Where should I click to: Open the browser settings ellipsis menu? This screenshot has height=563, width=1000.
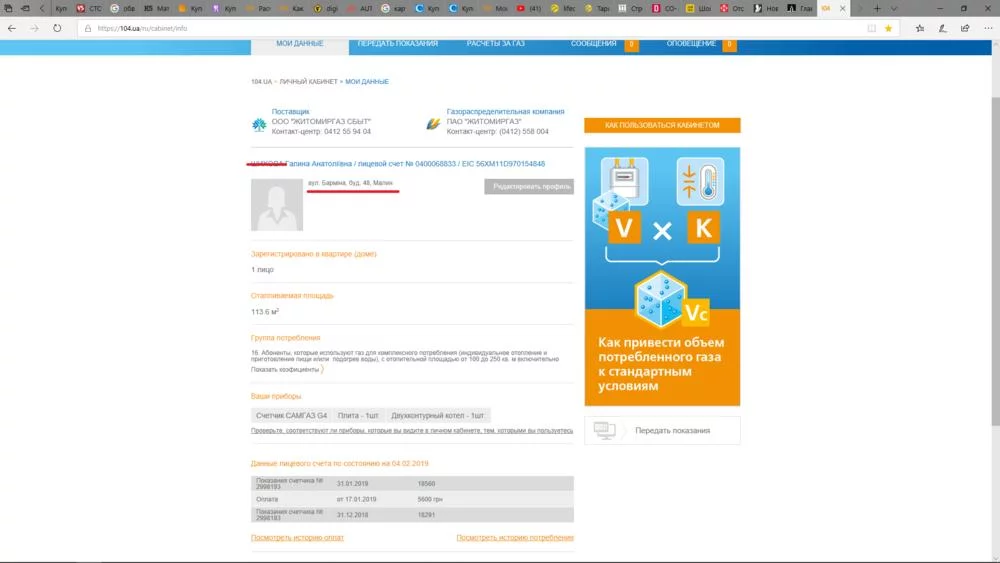988,28
